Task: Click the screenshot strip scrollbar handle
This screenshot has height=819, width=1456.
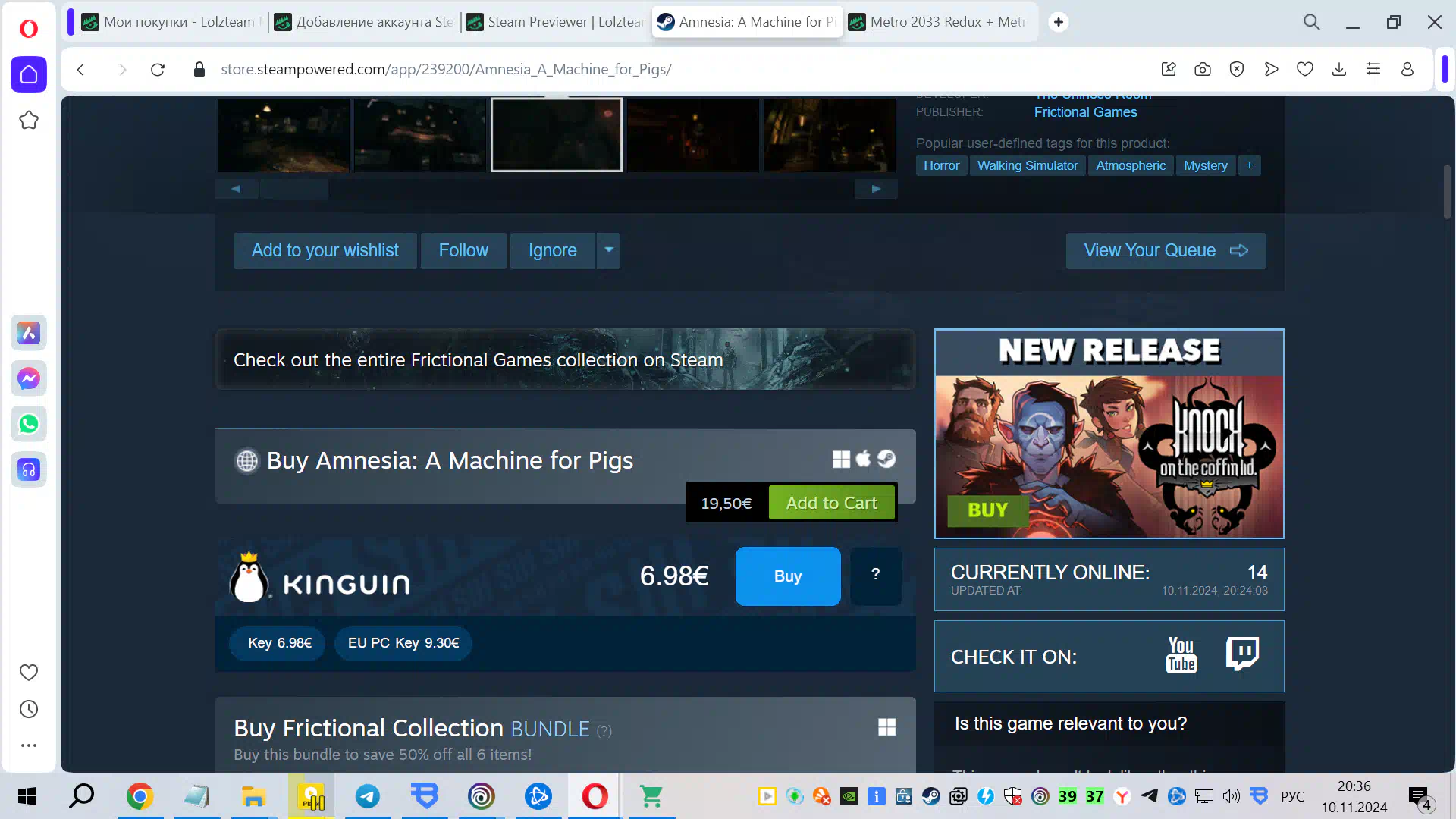Action: 294,189
